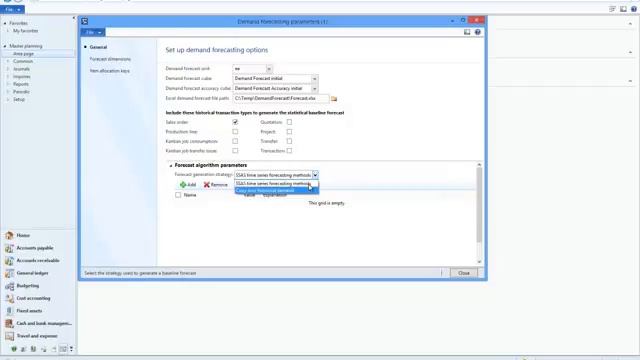640x360 pixels.
Task: Switch to the General tab
Action: click(98, 47)
